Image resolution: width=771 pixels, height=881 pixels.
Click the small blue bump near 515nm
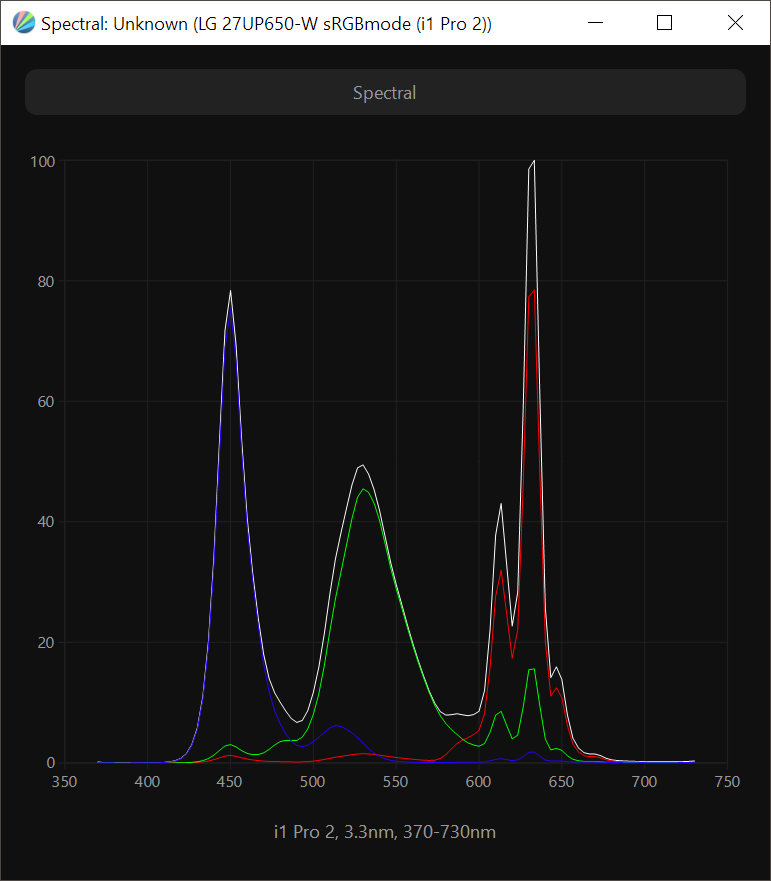(337, 725)
